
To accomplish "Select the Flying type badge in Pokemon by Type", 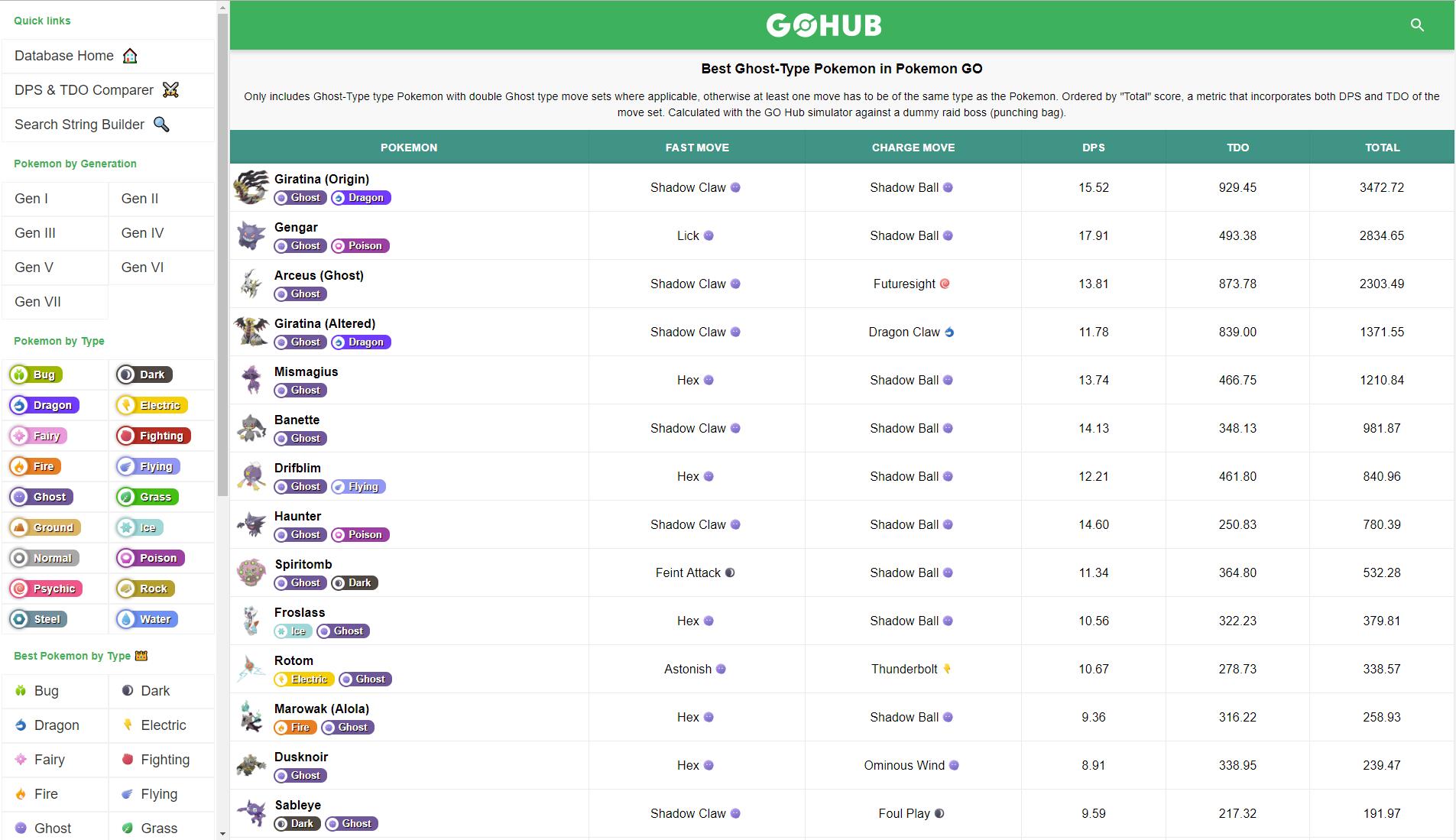I will pyautogui.click(x=148, y=466).
